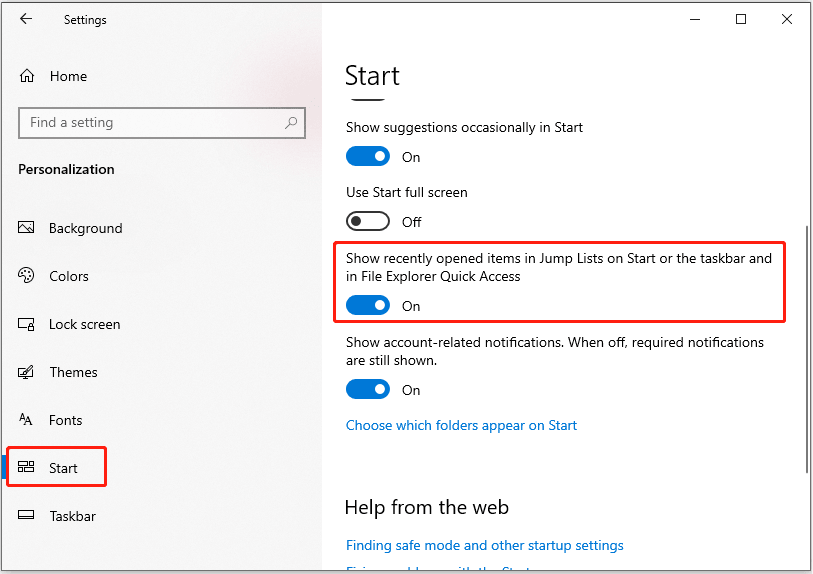The height and width of the screenshot is (574, 813).
Task: Open the Home settings page
Action: tap(68, 76)
